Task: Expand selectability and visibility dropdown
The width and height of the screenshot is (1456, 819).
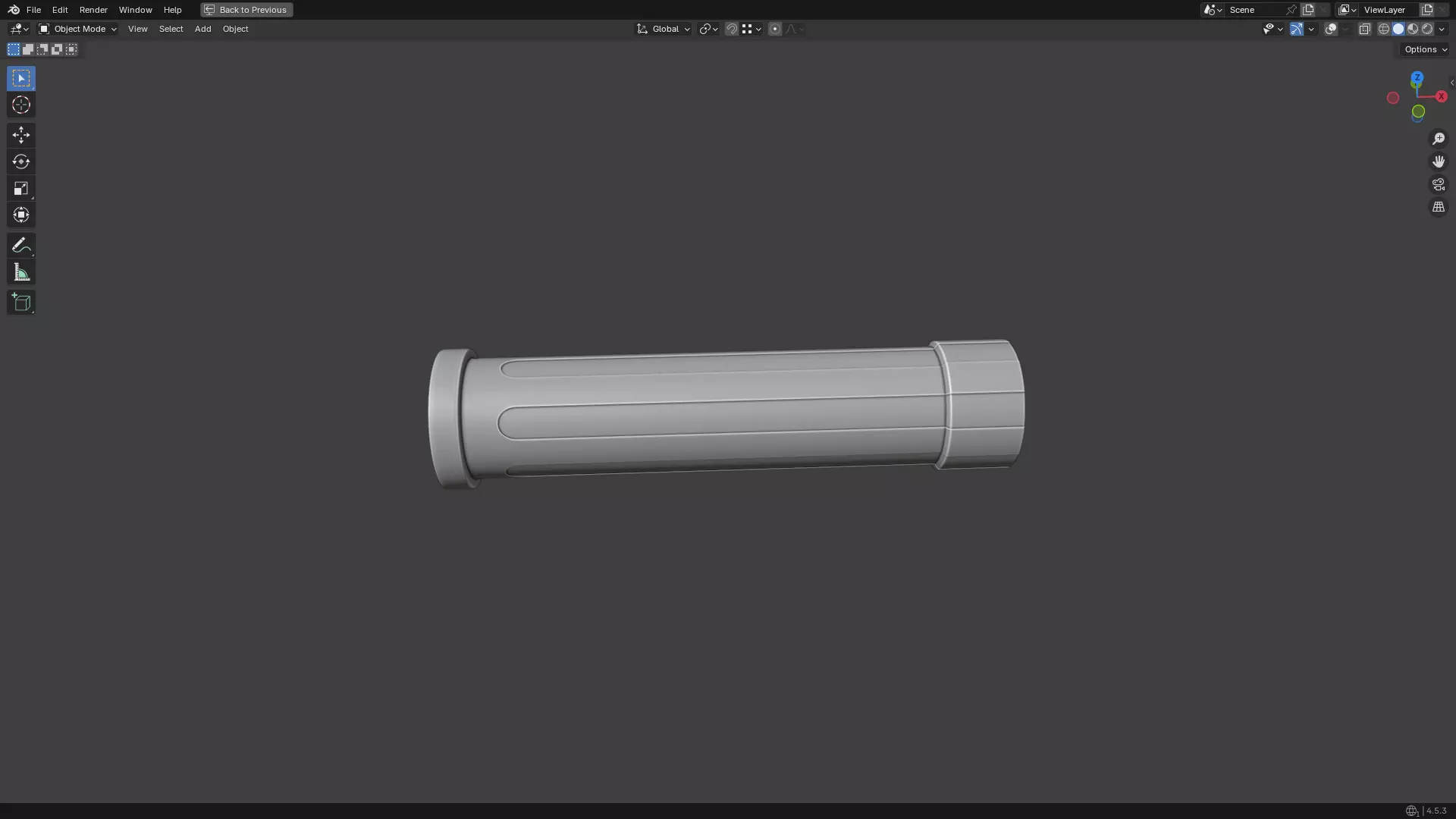Action: pyautogui.click(x=1272, y=29)
